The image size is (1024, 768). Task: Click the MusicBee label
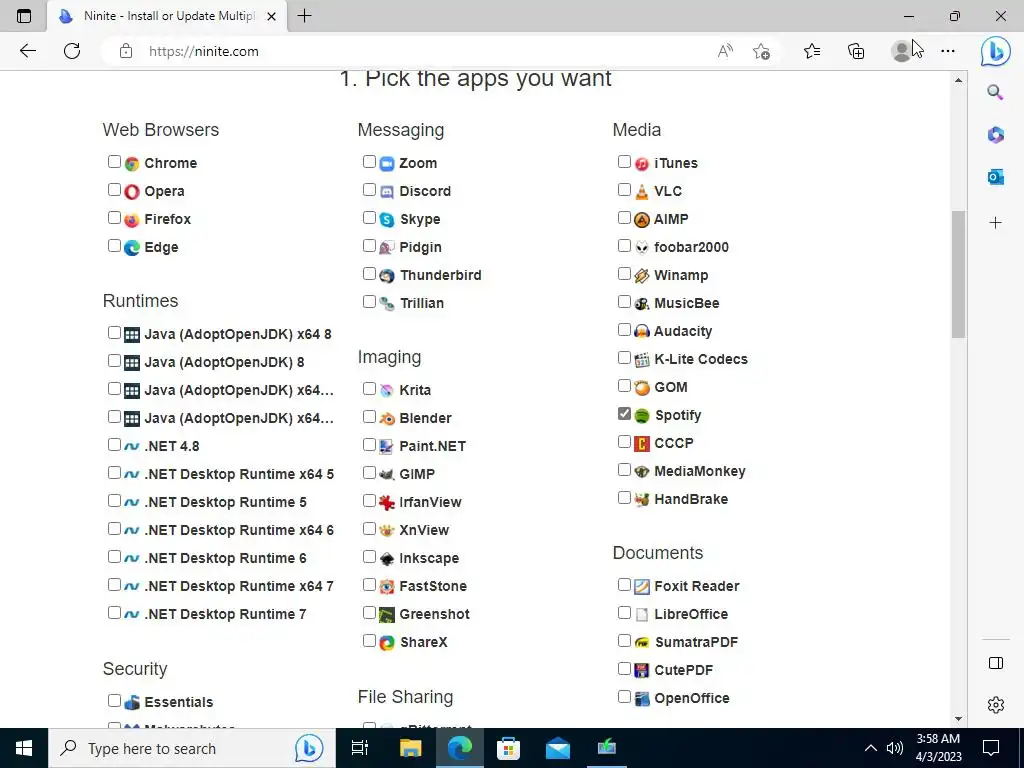tap(686, 303)
